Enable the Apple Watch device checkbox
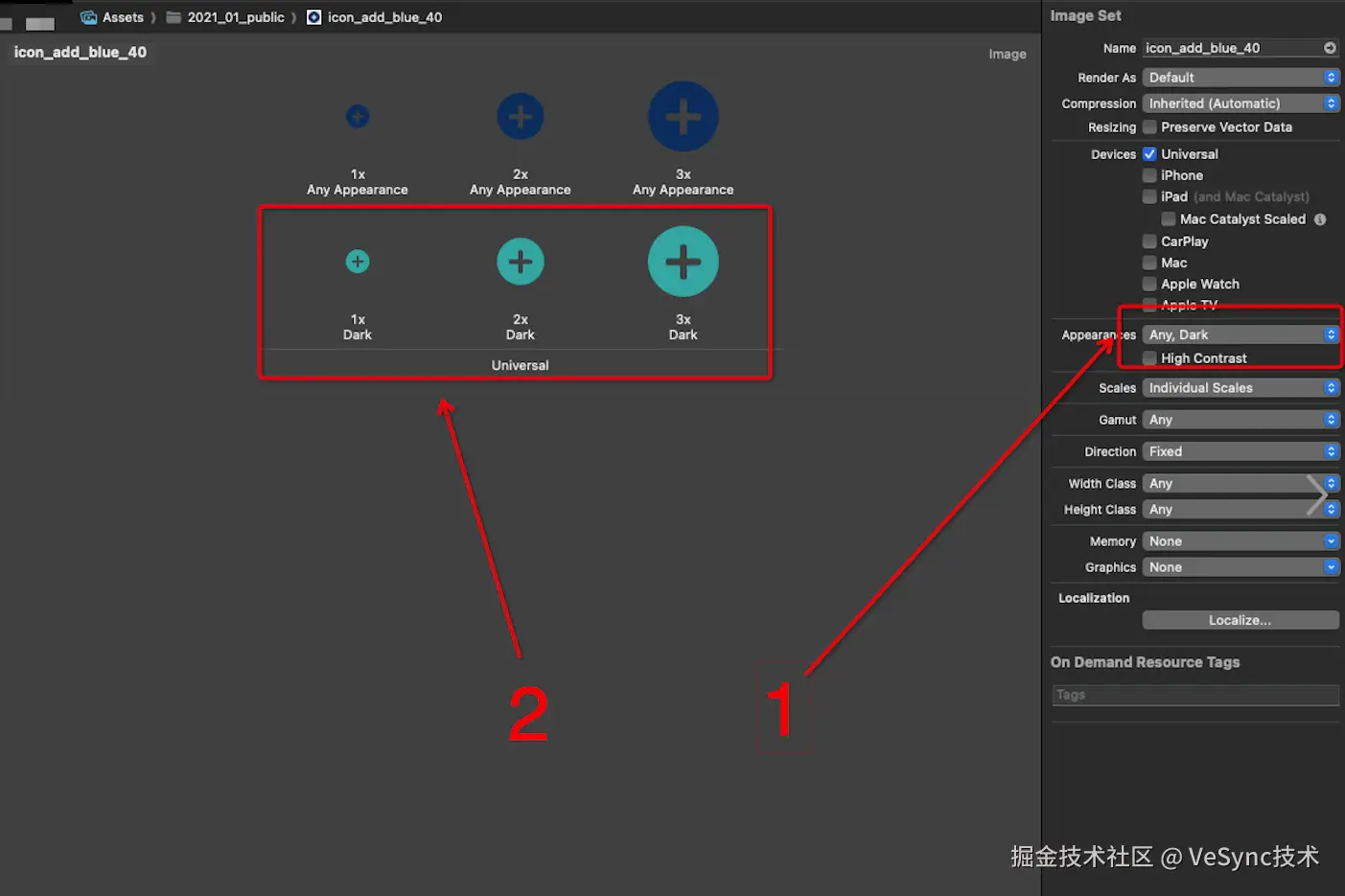1345x896 pixels. tap(1149, 284)
